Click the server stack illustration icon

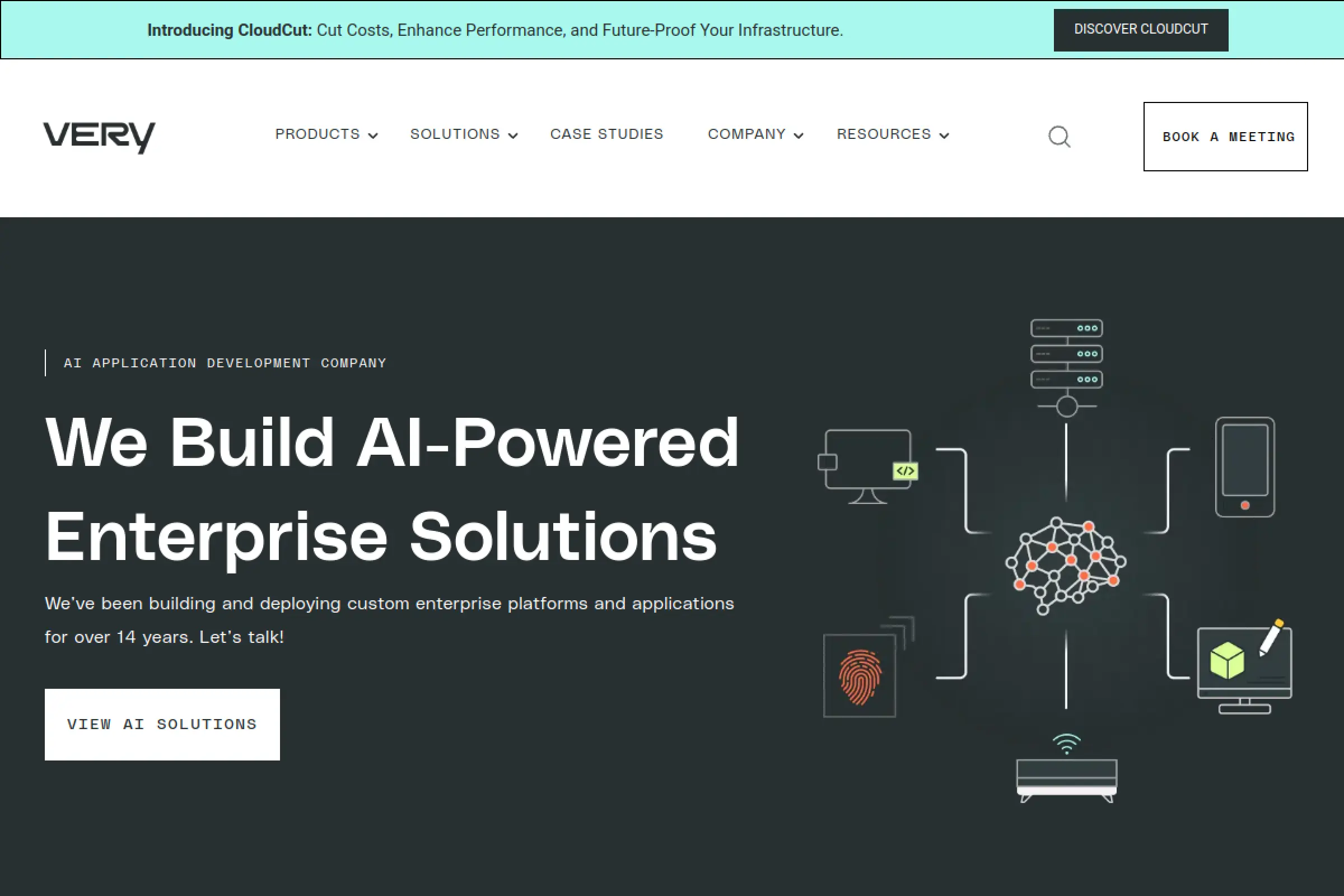point(1066,354)
